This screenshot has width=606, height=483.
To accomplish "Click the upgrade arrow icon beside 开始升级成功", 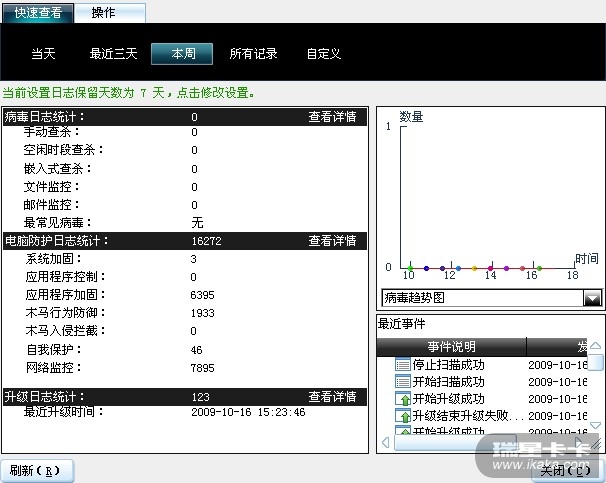I will tap(402, 398).
